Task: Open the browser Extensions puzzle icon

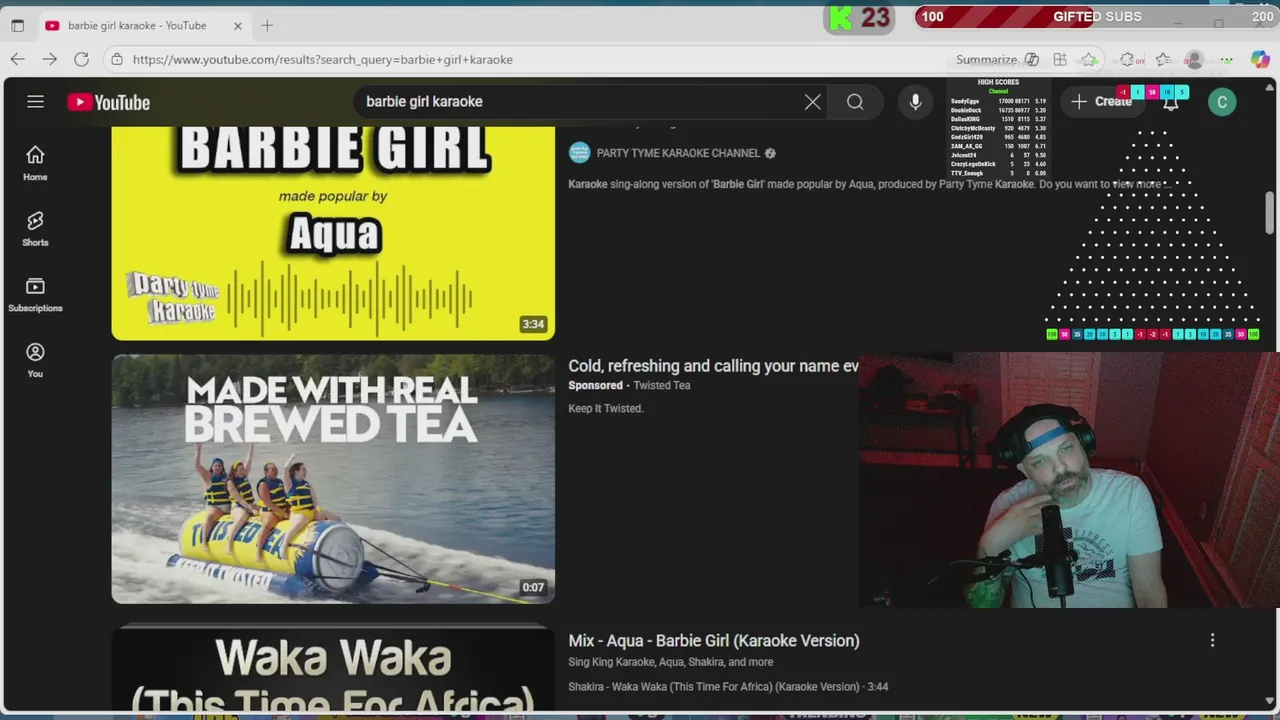Action: pos(1127,60)
